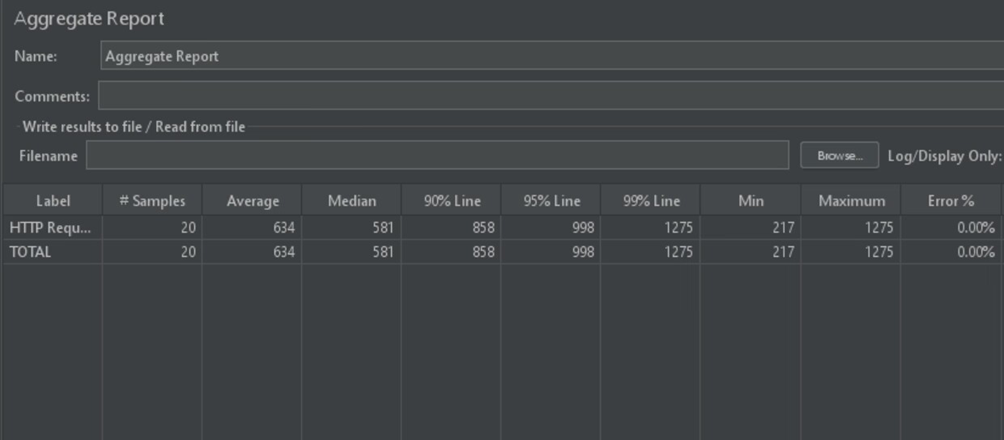1004x440 pixels.
Task: Sort by the Label column header
Action: (x=53, y=201)
